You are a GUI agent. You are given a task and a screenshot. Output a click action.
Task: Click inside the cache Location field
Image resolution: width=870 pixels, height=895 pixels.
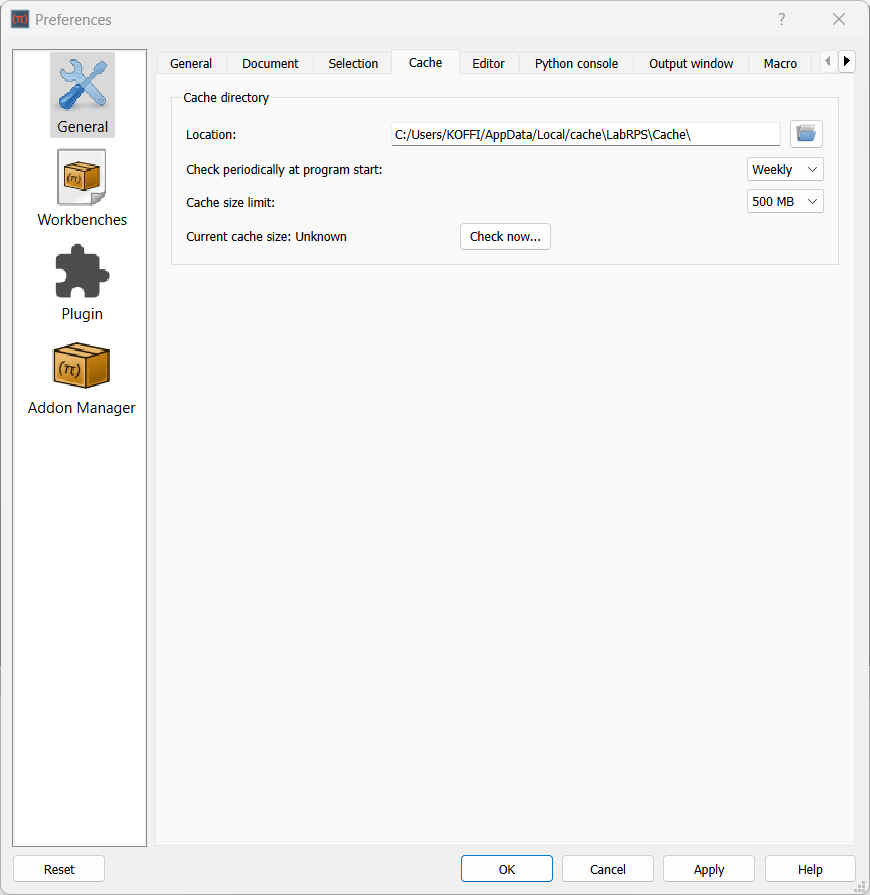[x=585, y=133]
